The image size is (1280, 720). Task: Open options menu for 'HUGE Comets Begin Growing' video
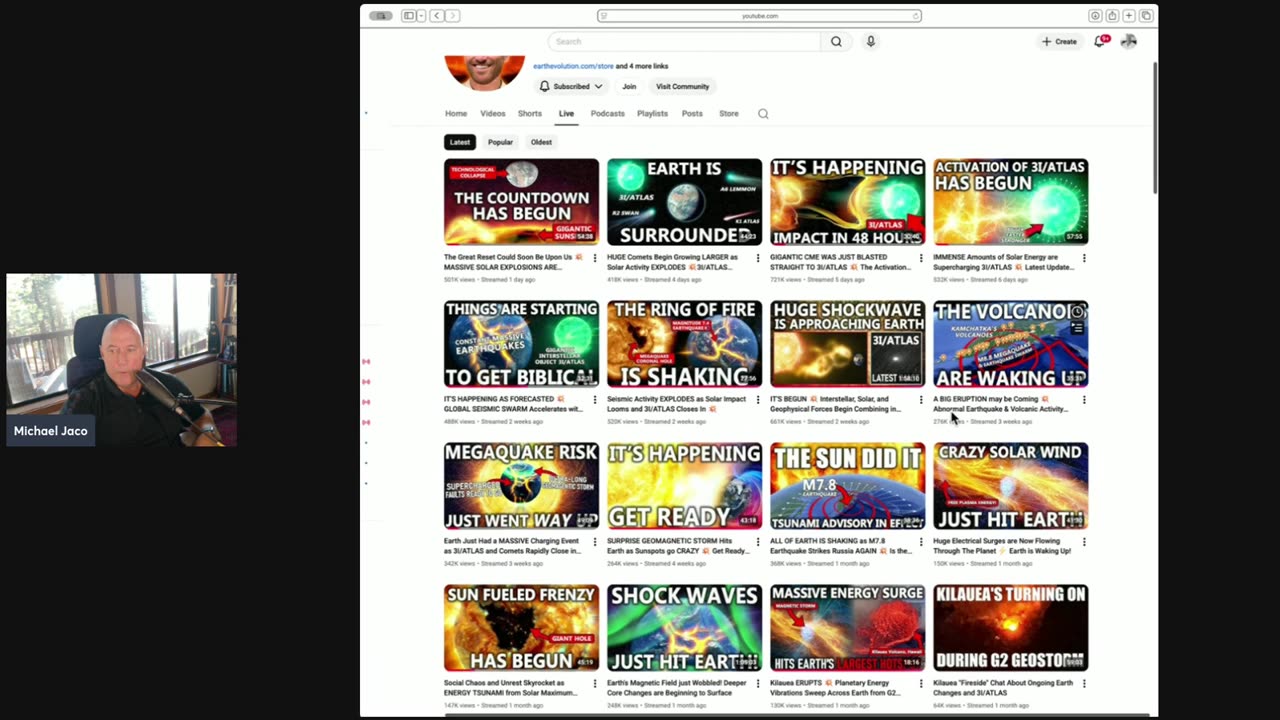(758, 258)
